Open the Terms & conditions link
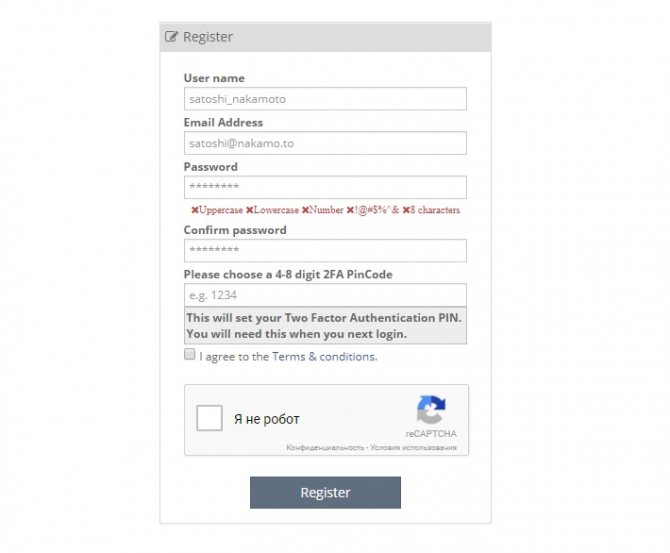Viewport: 670px width, 553px height. (x=324, y=356)
